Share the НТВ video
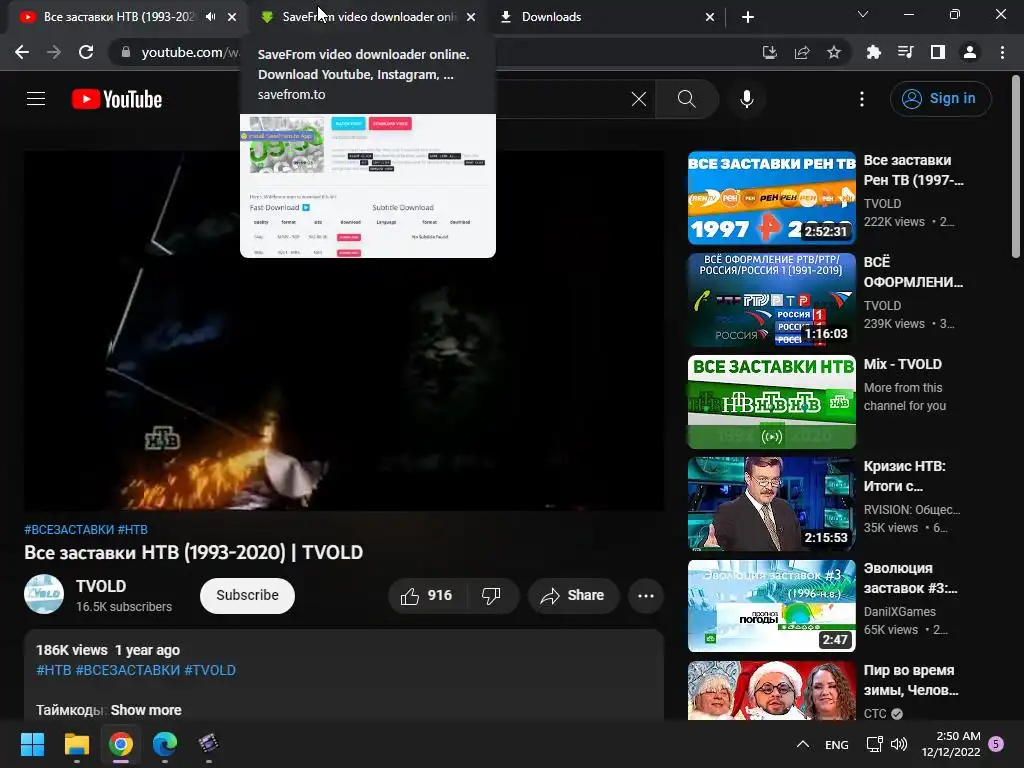This screenshot has width=1024, height=768. [573, 596]
